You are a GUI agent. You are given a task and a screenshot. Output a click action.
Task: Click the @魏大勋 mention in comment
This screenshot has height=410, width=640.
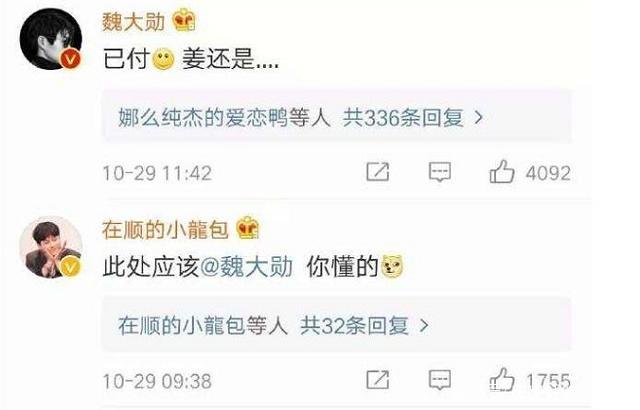click(246, 267)
